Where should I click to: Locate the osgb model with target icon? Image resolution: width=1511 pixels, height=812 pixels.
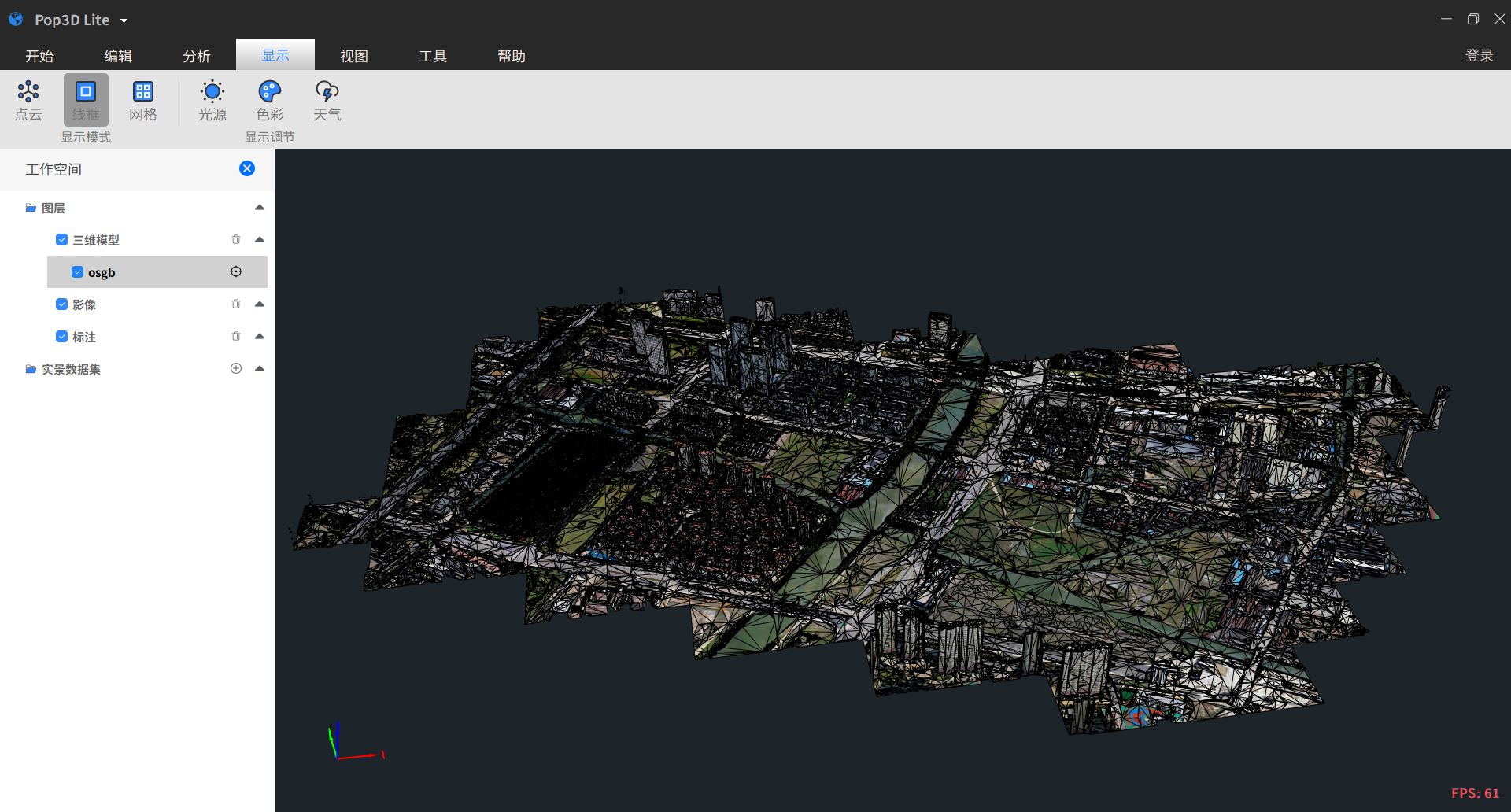coord(236,271)
